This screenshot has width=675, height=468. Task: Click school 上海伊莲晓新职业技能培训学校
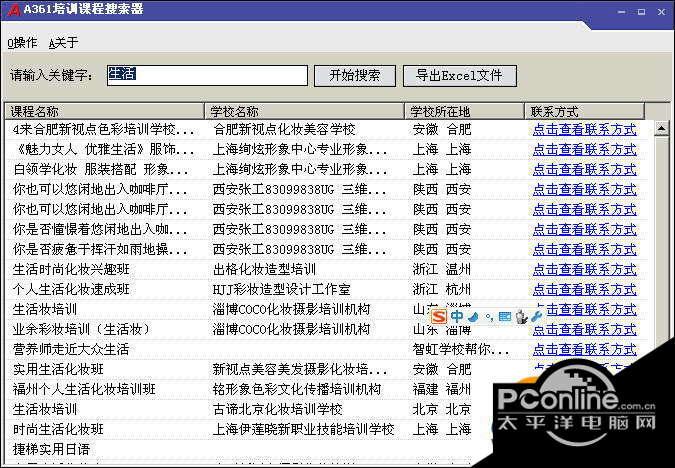coord(303,430)
